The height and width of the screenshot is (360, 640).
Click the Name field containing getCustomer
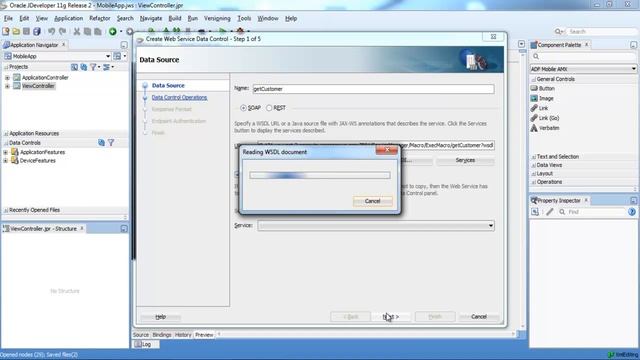[373, 89]
